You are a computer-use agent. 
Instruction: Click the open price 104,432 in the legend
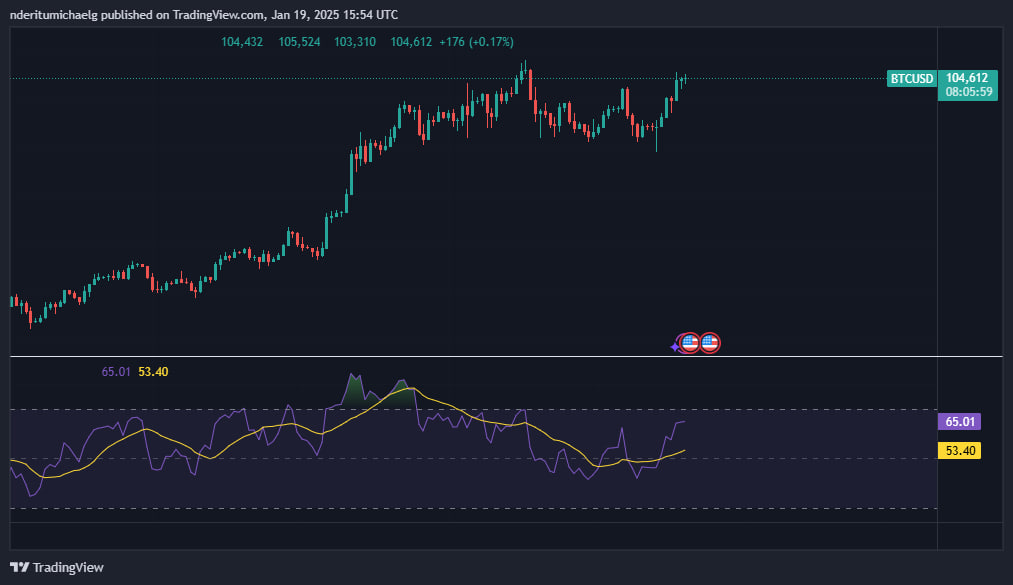(x=242, y=42)
